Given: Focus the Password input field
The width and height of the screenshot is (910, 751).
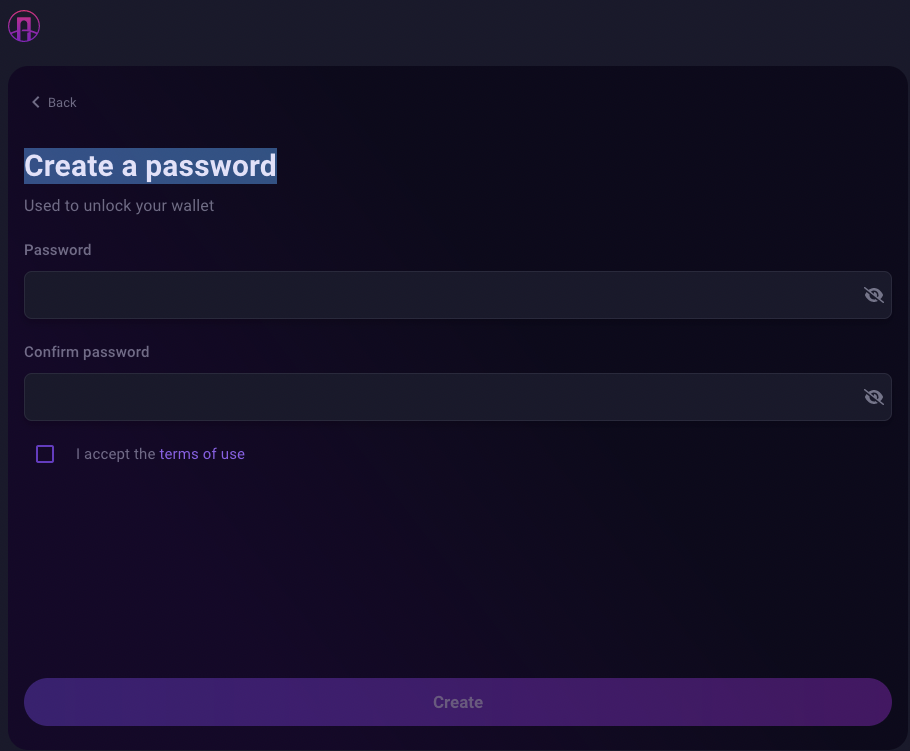Looking at the screenshot, I should (440, 295).
